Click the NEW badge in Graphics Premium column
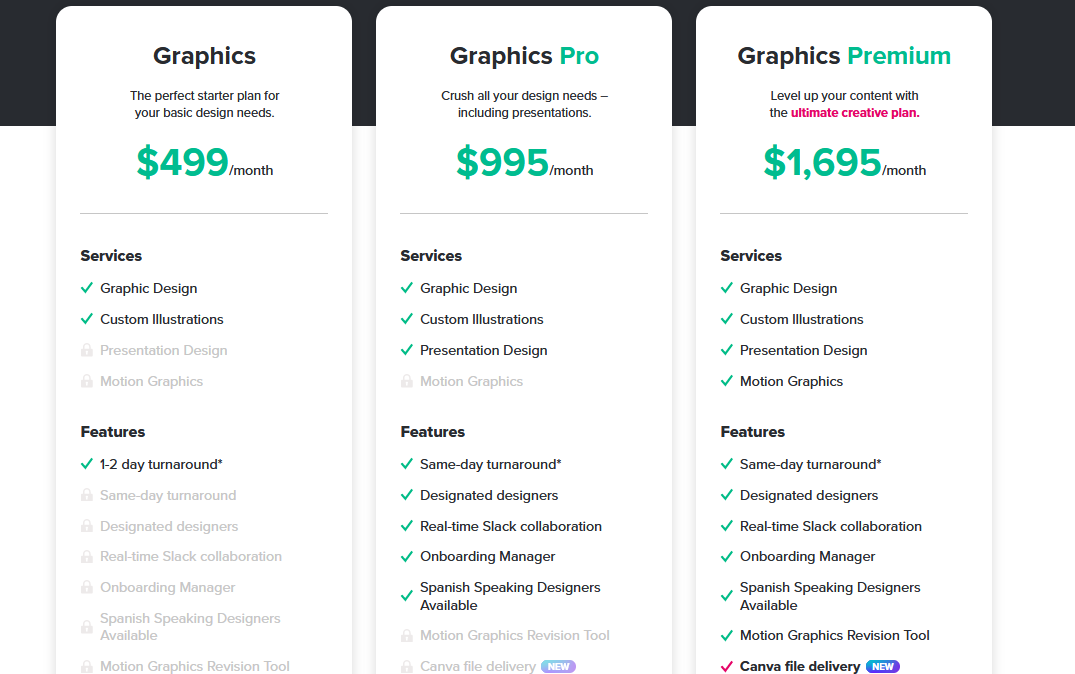 click(x=882, y=666)
